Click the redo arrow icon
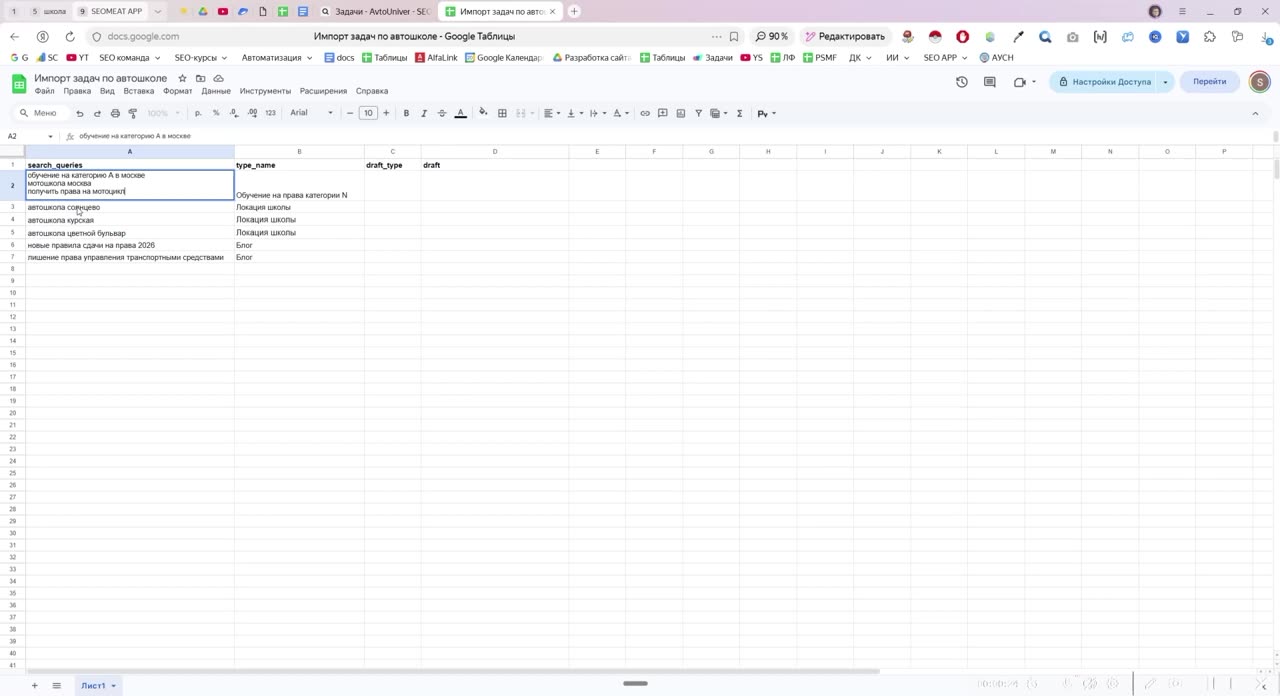The height and width of the screenshot is (696, 1280). [x=97, y=113]
